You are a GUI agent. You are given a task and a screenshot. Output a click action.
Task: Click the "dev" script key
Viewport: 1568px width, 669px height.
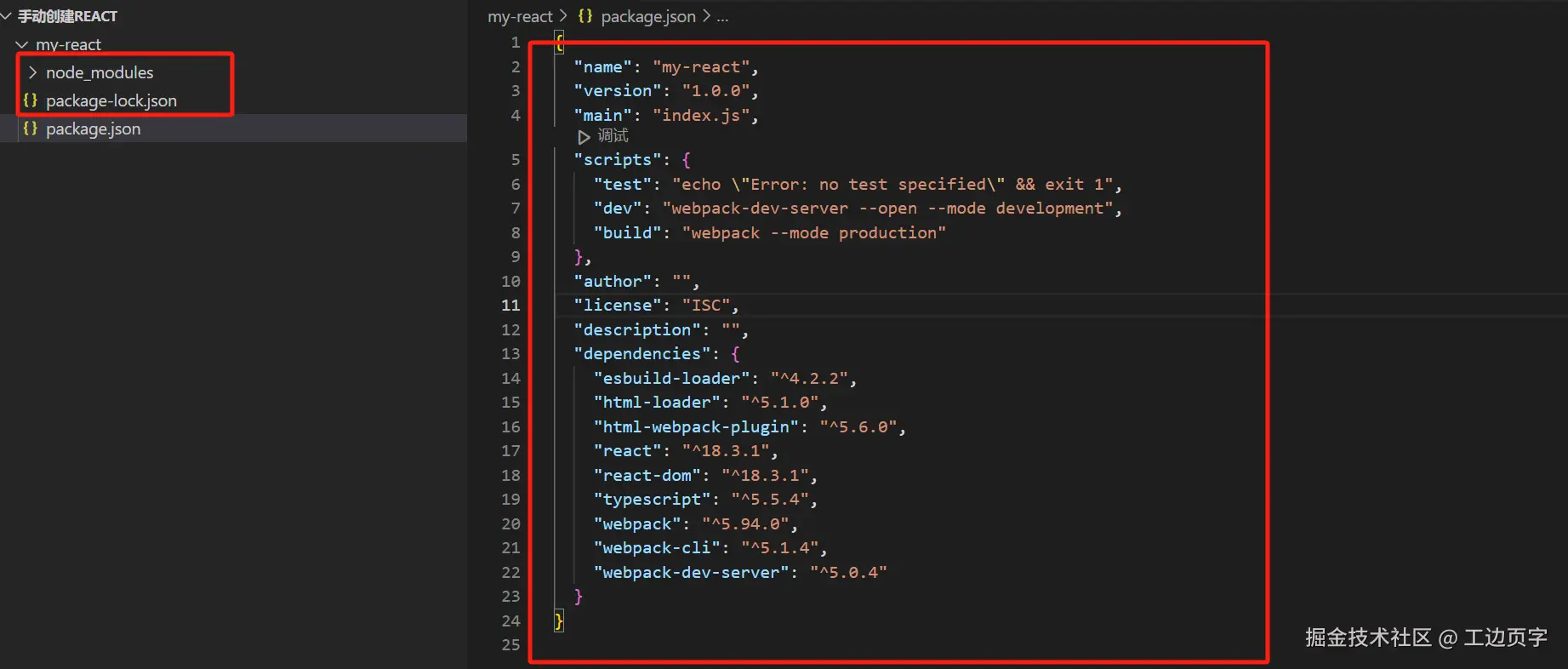618,209
